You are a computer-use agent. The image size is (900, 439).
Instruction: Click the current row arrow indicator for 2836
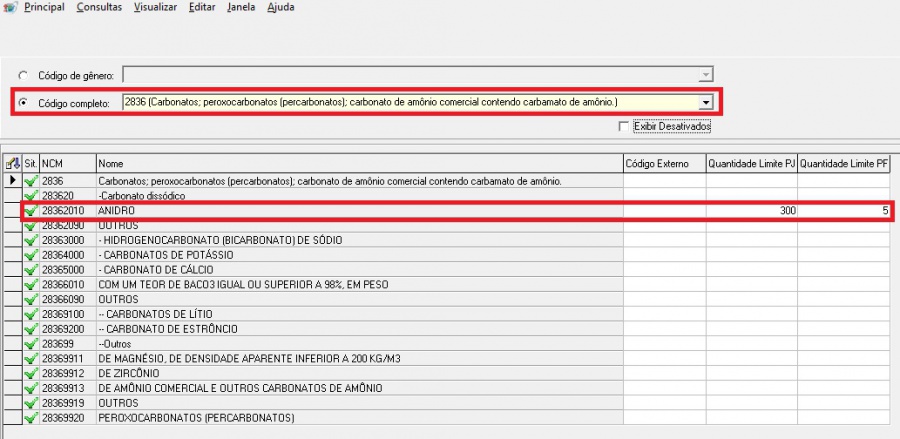13,180
